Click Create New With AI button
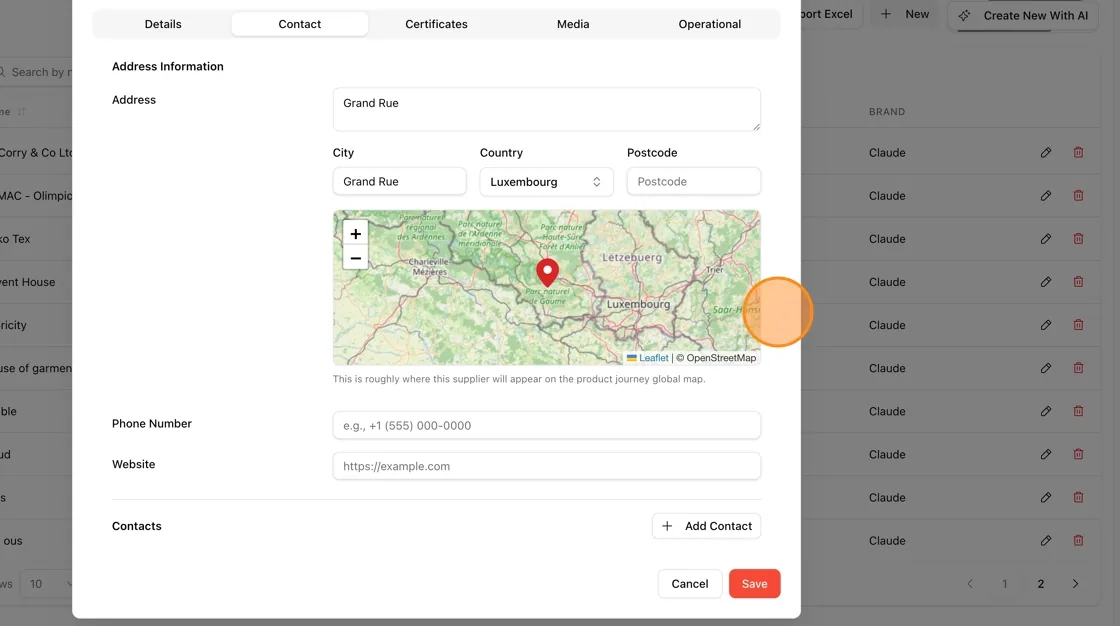 (1023, 15)
